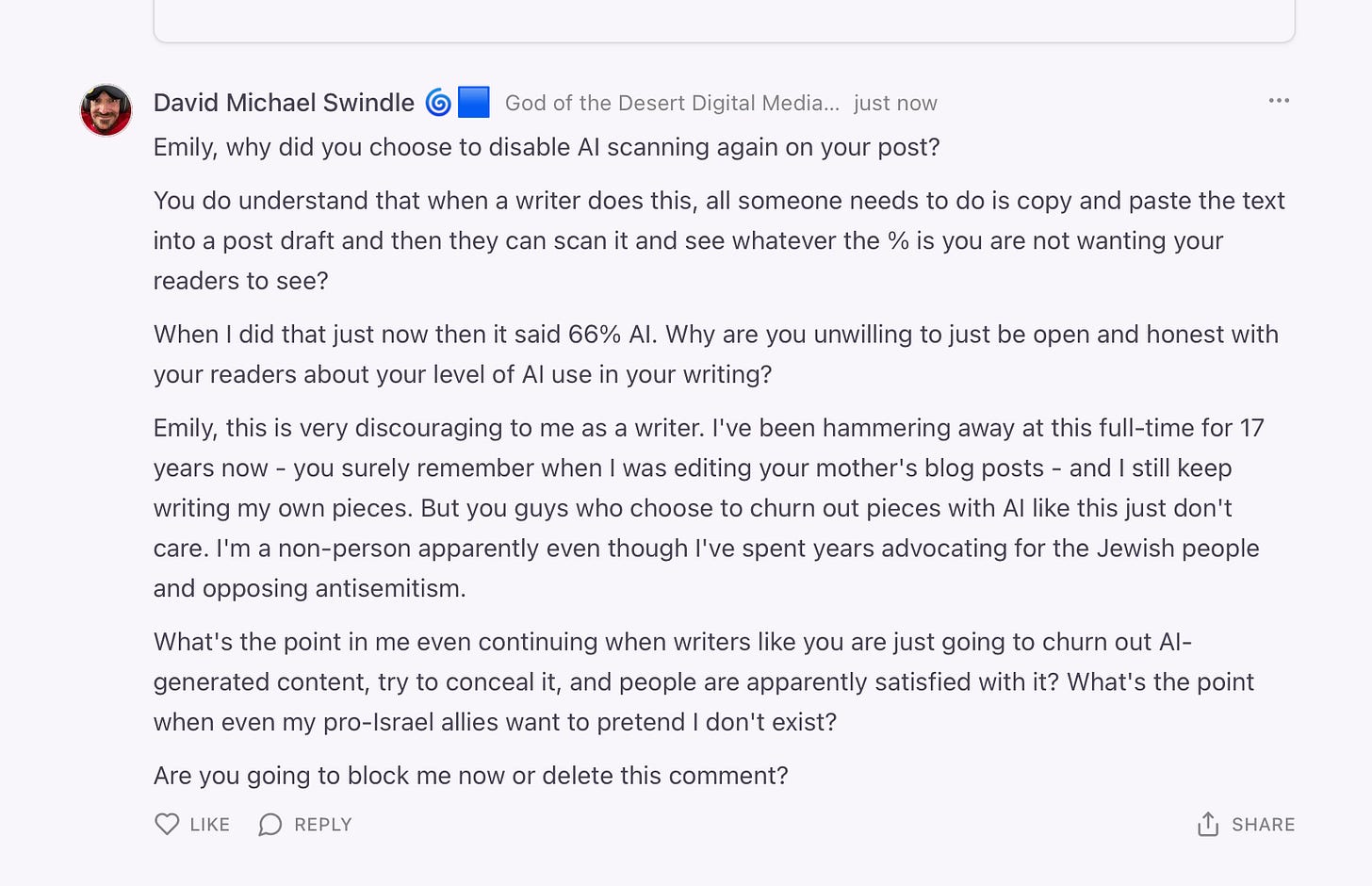Click the 'Emily, why did you choose' sentence
1372x886 pixels.
click(547, 147)
